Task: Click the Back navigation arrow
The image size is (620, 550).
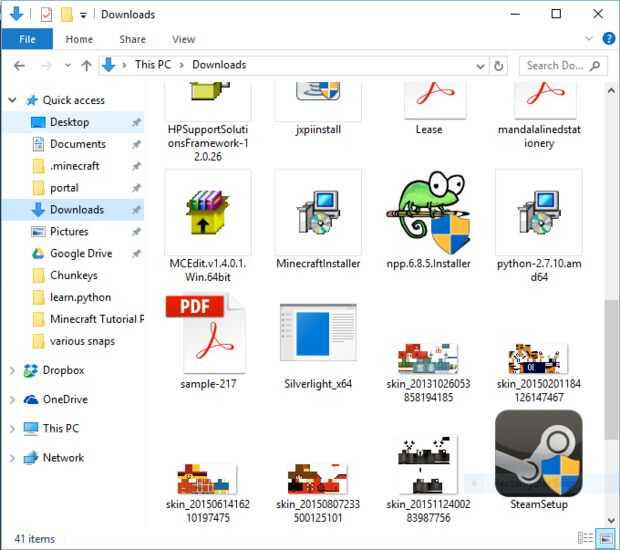Action: [19, 66]
